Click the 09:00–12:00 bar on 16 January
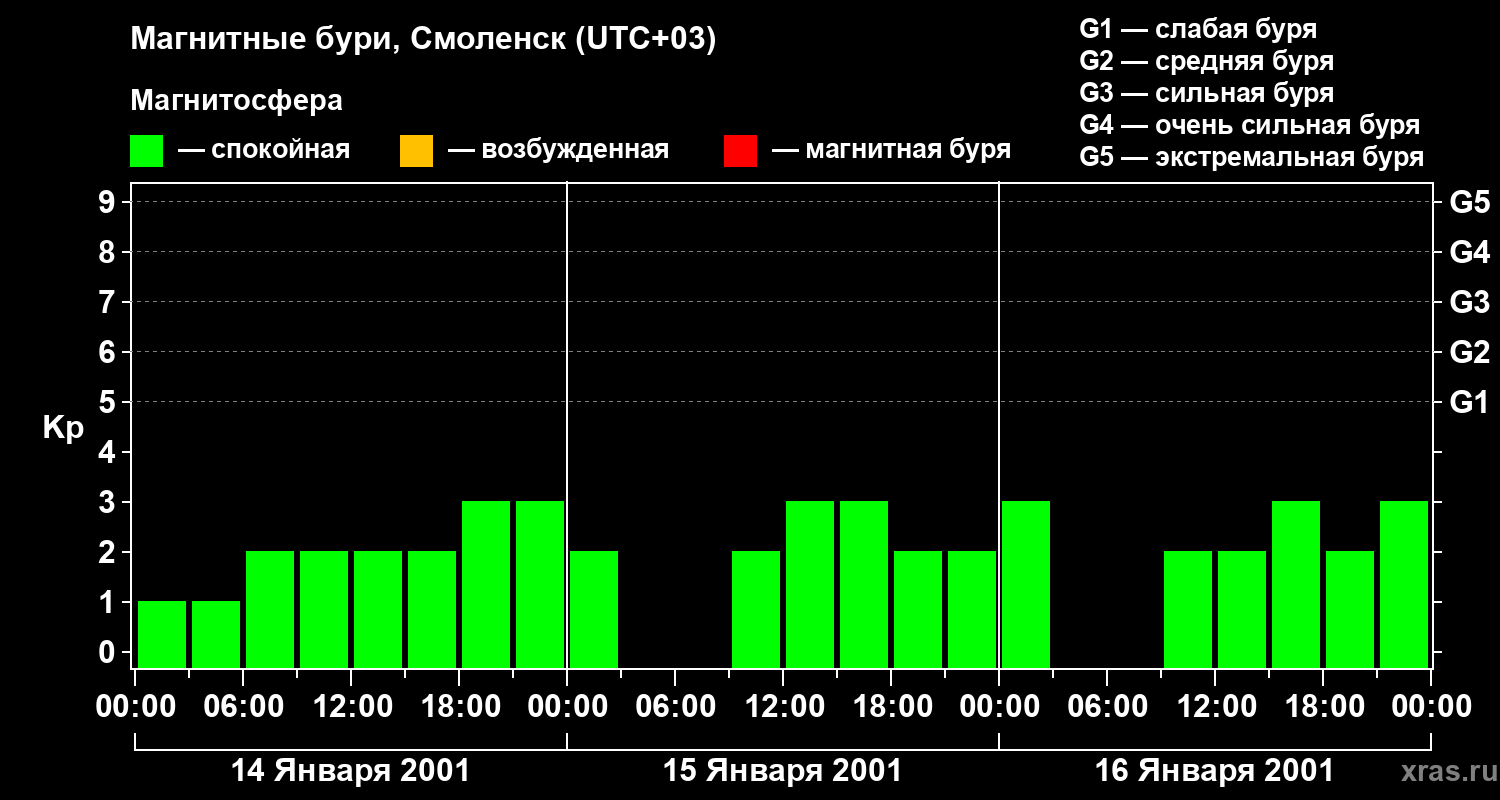The height and width of the screenshot is (800, 1500). (x=1188, y=609)
